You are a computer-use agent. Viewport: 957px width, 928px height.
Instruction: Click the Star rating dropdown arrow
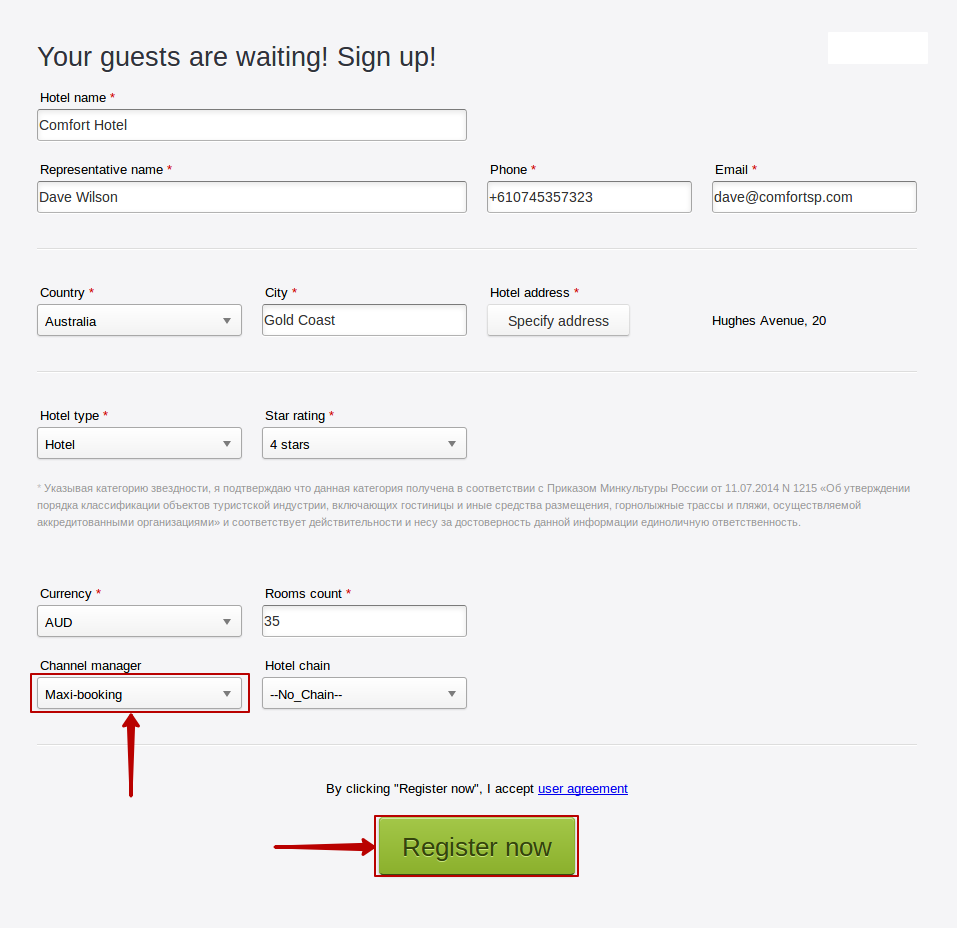pos(452,444)
